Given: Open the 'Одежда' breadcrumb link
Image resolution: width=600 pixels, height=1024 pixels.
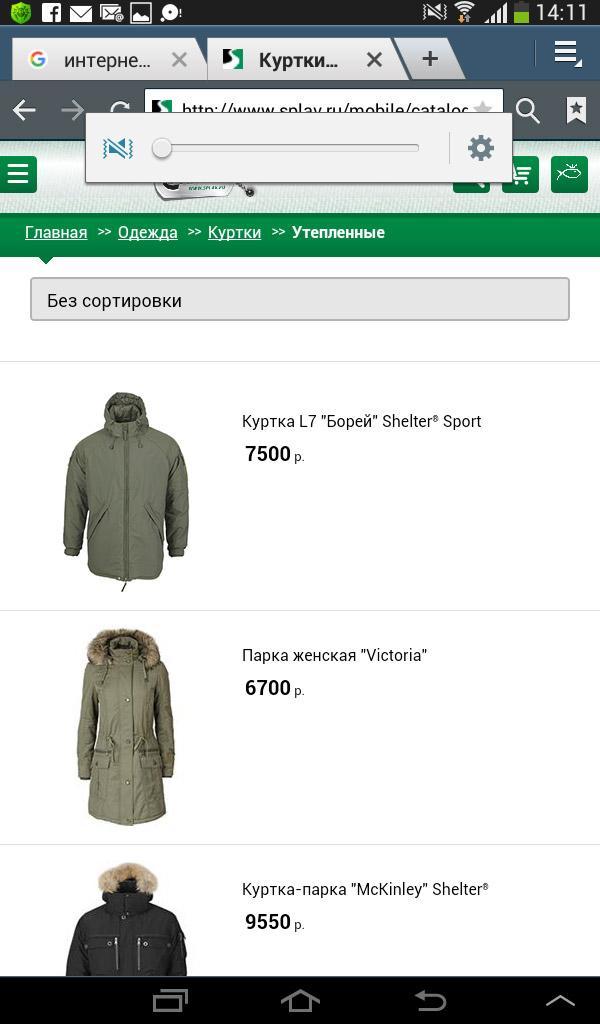Looking at the screenshot, I should pos(148,232).
